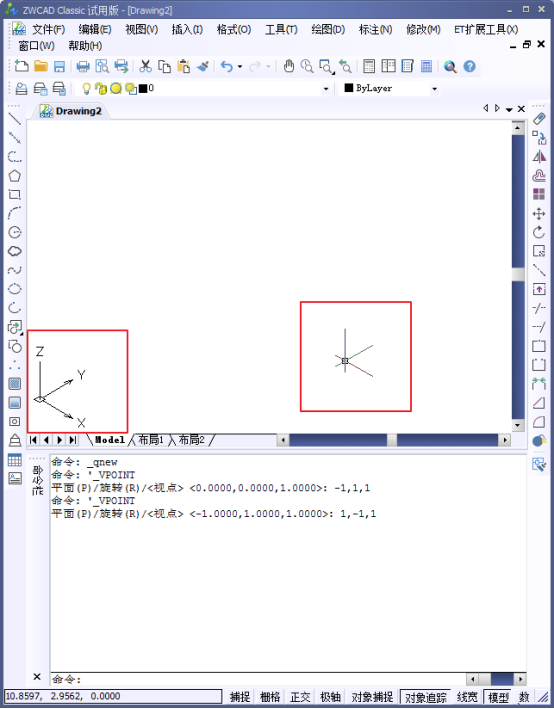Toggle 正交 ortho mode in status bar

click(300, 697)
